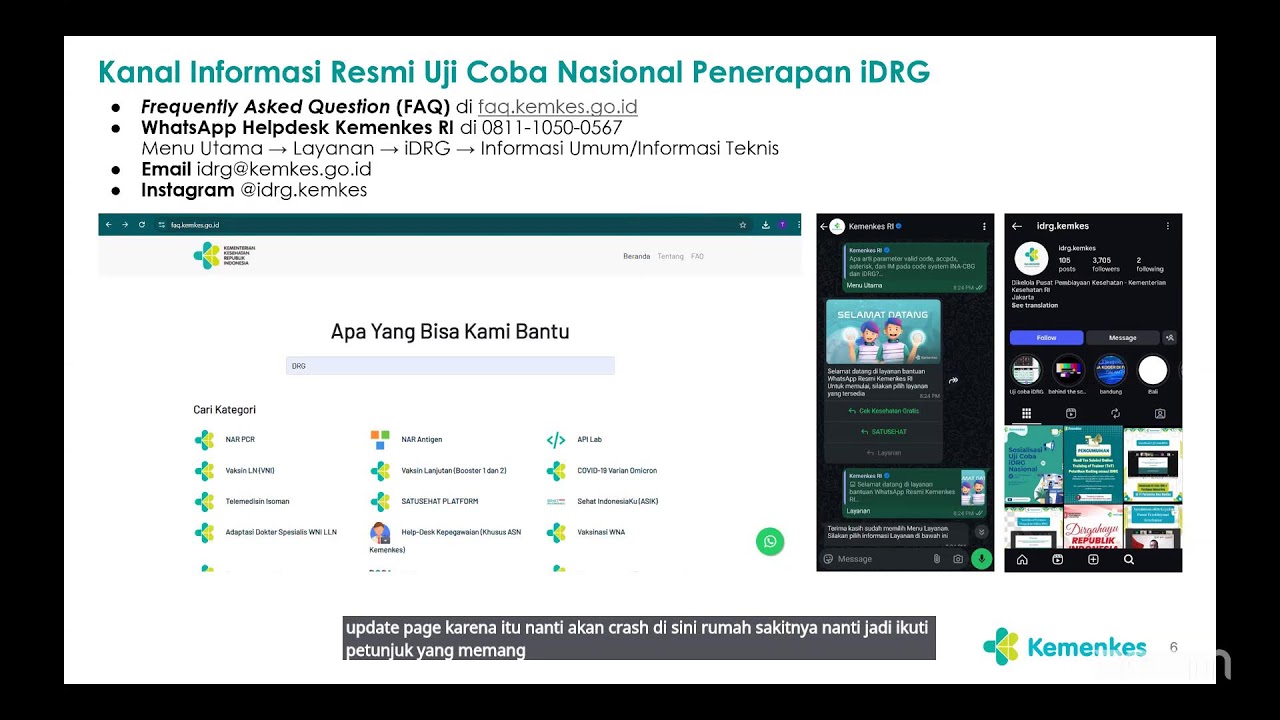Screen dimensions: 1280x720
Task: Open the emoji picker in WhatsApp message bar
Action: click(x=828, y=559)
